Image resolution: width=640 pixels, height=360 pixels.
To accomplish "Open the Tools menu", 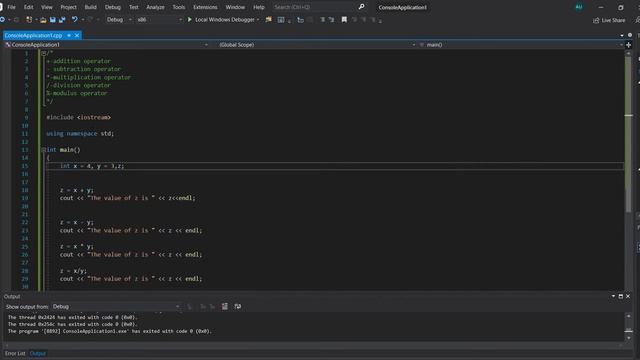I will (179, 7).
